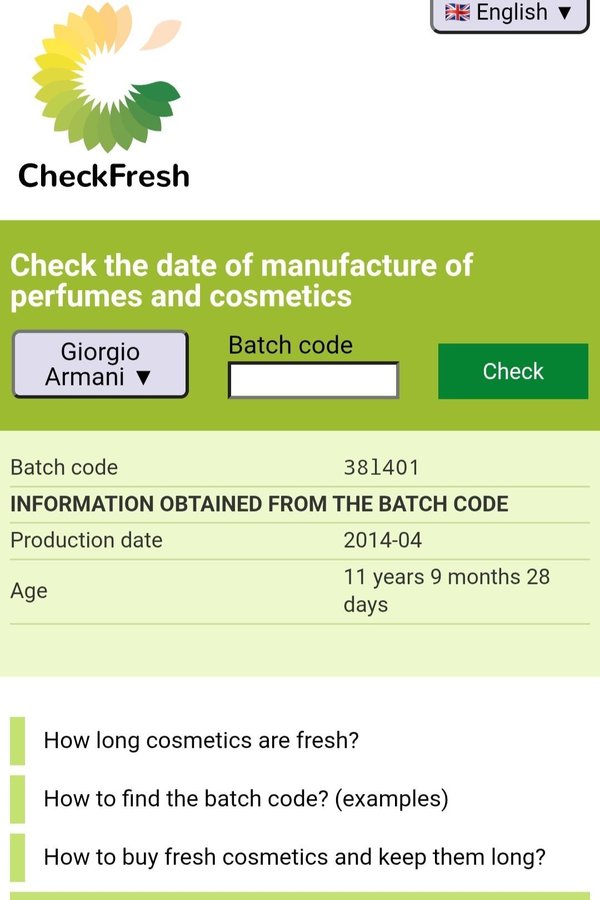
Task: Click the 'Check the date of manufacture' heading
Action: click(x=241, y=280)
